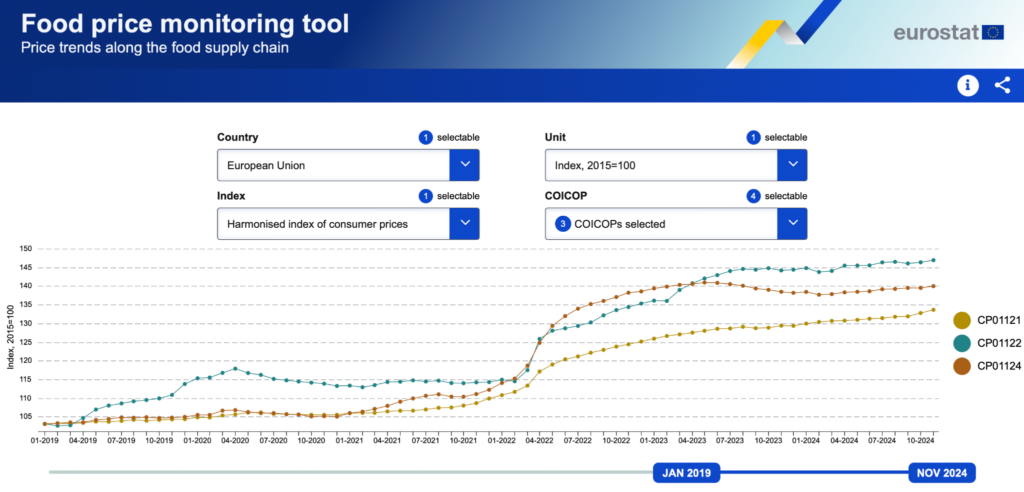Expand the Country dropdown arrow
Screen dimensions: 1024x492
coord(464,164)
